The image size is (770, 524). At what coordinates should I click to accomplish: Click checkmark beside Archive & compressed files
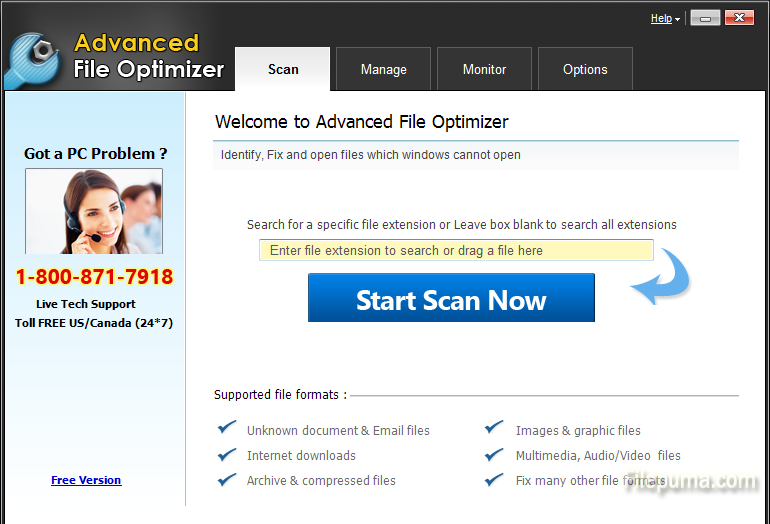[x=227, y=480]
